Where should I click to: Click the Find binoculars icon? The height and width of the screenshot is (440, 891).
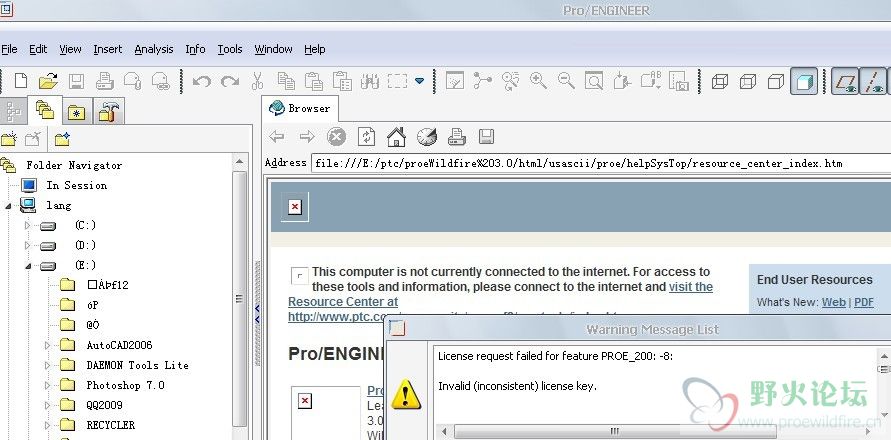[x=369, y=81]
